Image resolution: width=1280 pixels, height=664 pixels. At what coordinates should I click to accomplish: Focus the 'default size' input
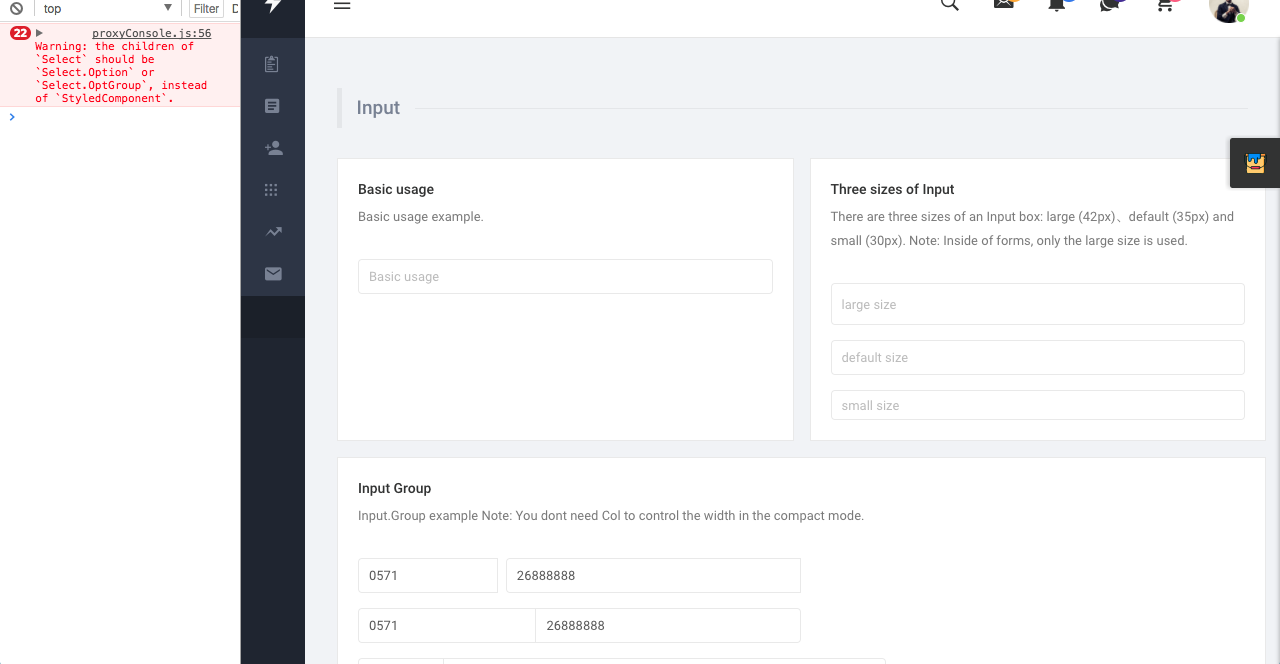pos(1037,358)
